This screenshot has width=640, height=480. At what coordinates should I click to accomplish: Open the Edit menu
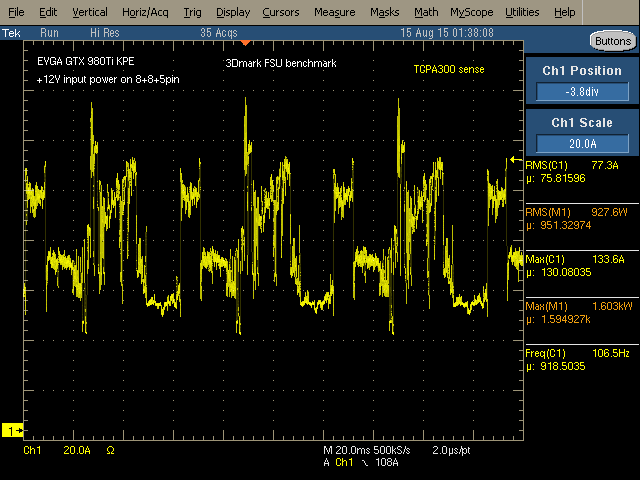pos(48,13)
